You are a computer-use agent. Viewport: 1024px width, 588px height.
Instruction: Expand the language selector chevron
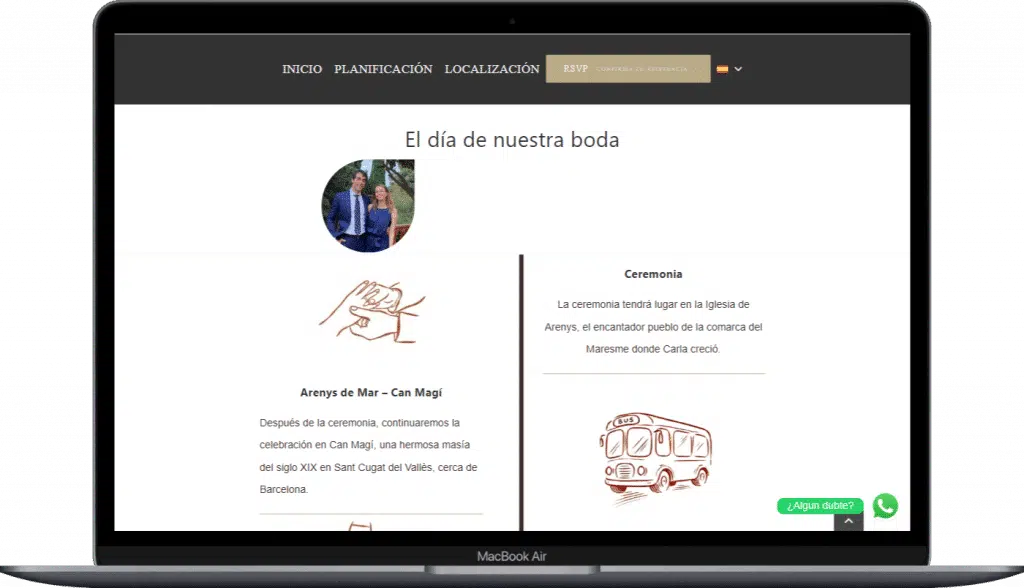pyautogui.click(x=738, y=69)
